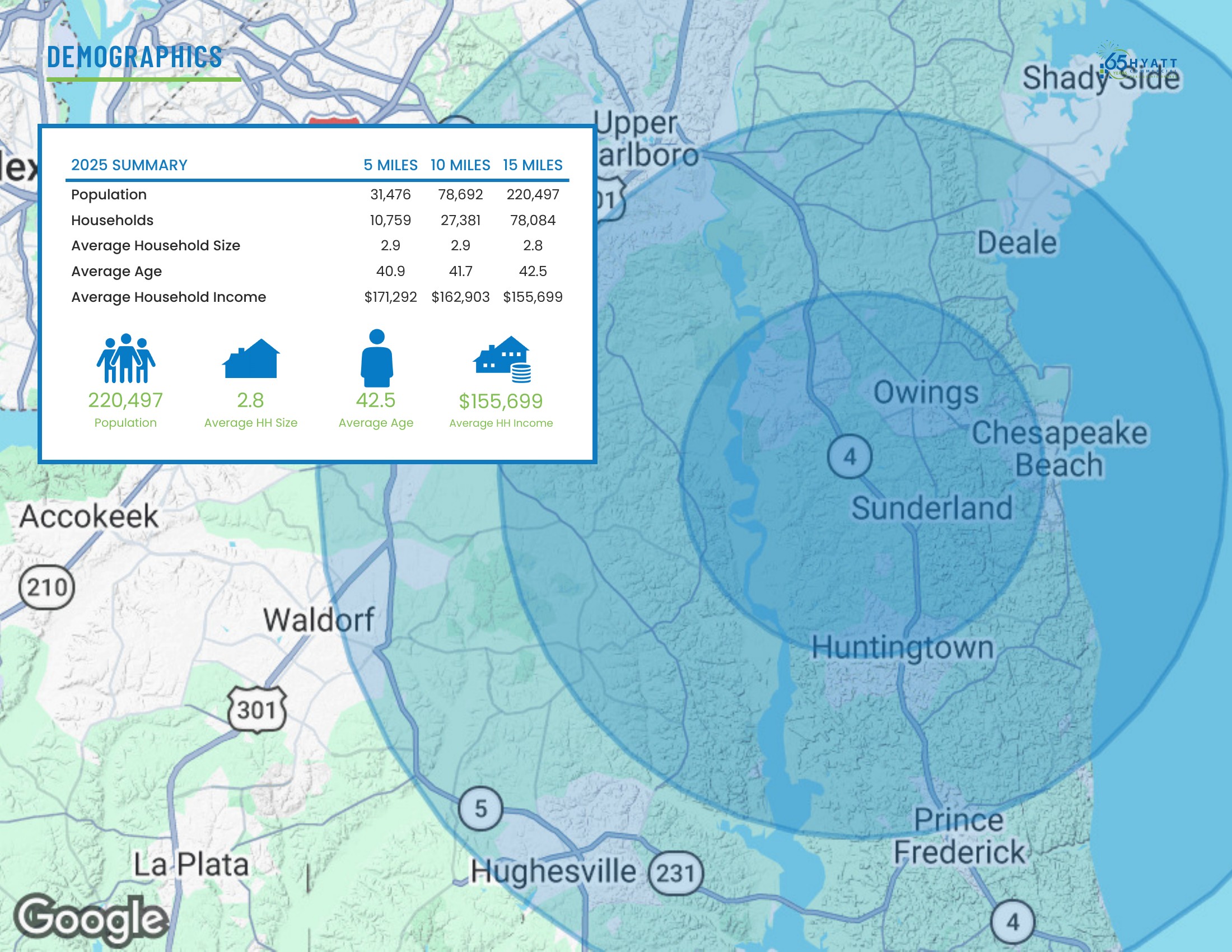Click the Hyatt 65 years logo

[1138, 61]
